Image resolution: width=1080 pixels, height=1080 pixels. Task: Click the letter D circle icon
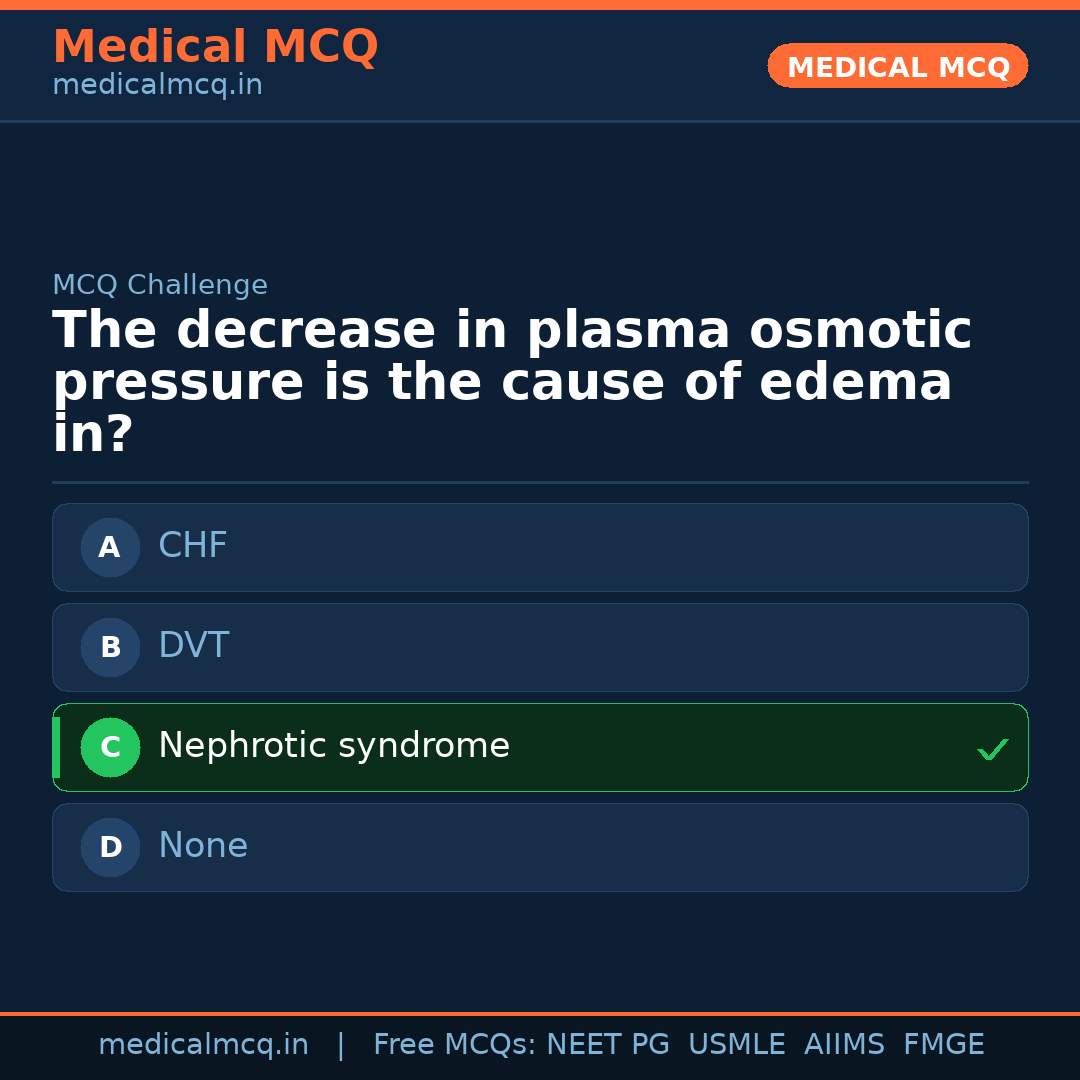click(x=110, y=847)
